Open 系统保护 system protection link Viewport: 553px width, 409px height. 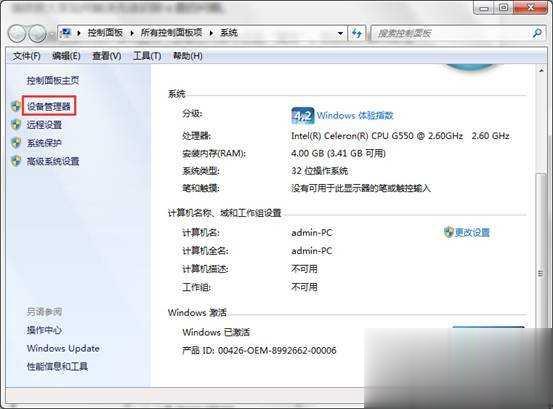tap(44, 143)
